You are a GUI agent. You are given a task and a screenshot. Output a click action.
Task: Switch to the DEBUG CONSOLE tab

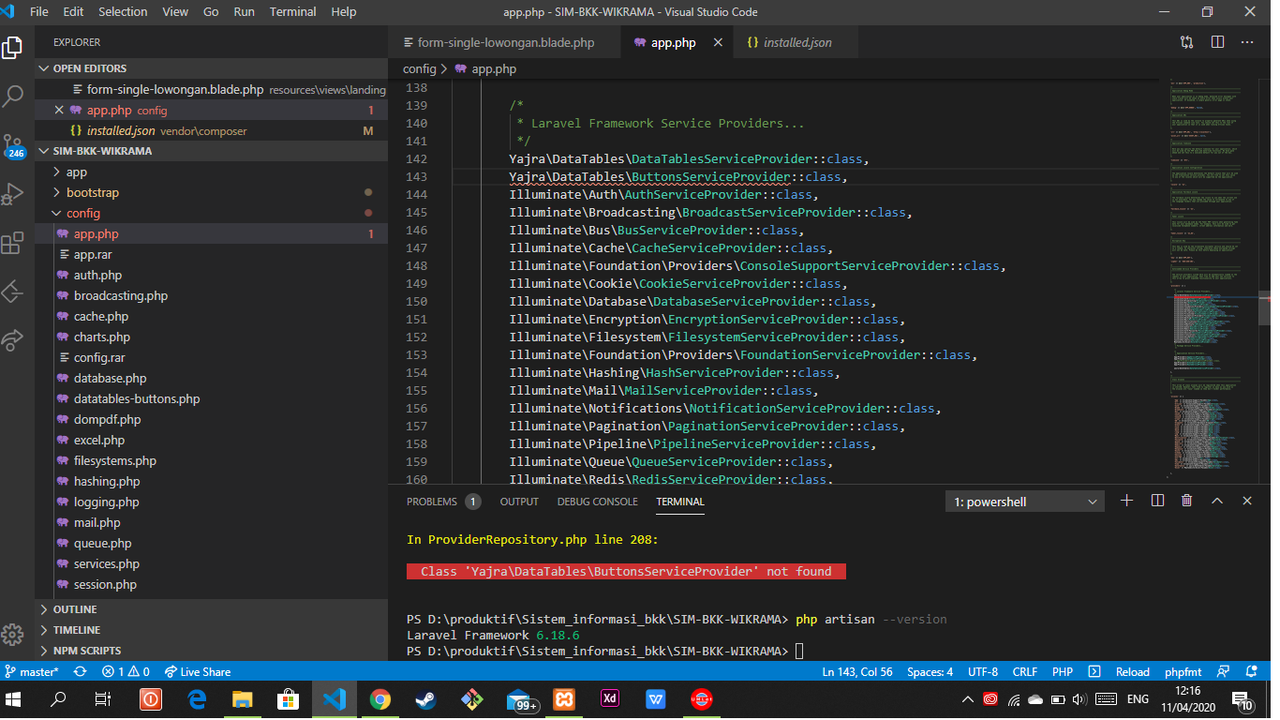pos(597,501)
